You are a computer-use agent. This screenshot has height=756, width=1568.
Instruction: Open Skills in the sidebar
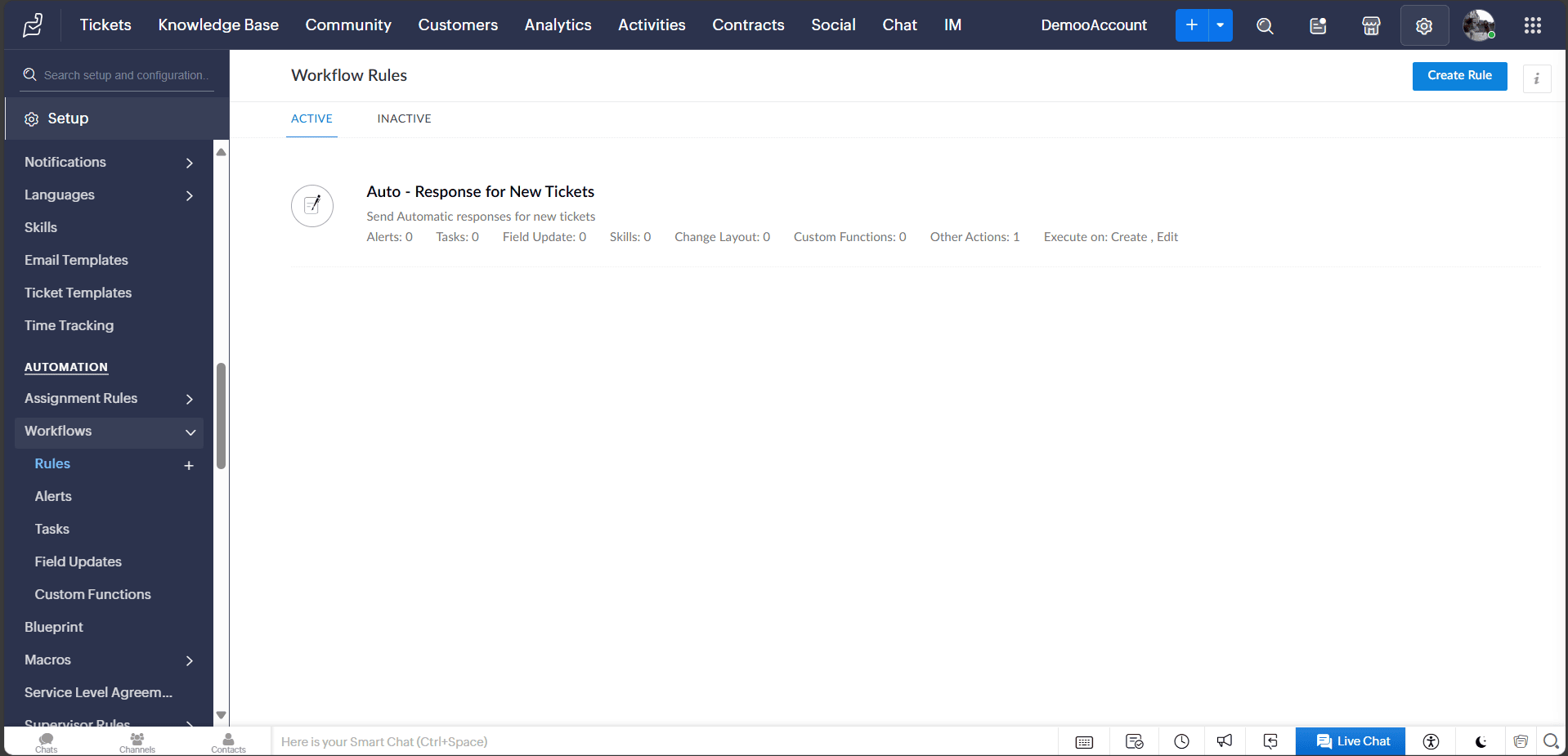pyautogui.click(x=41, y=227)
